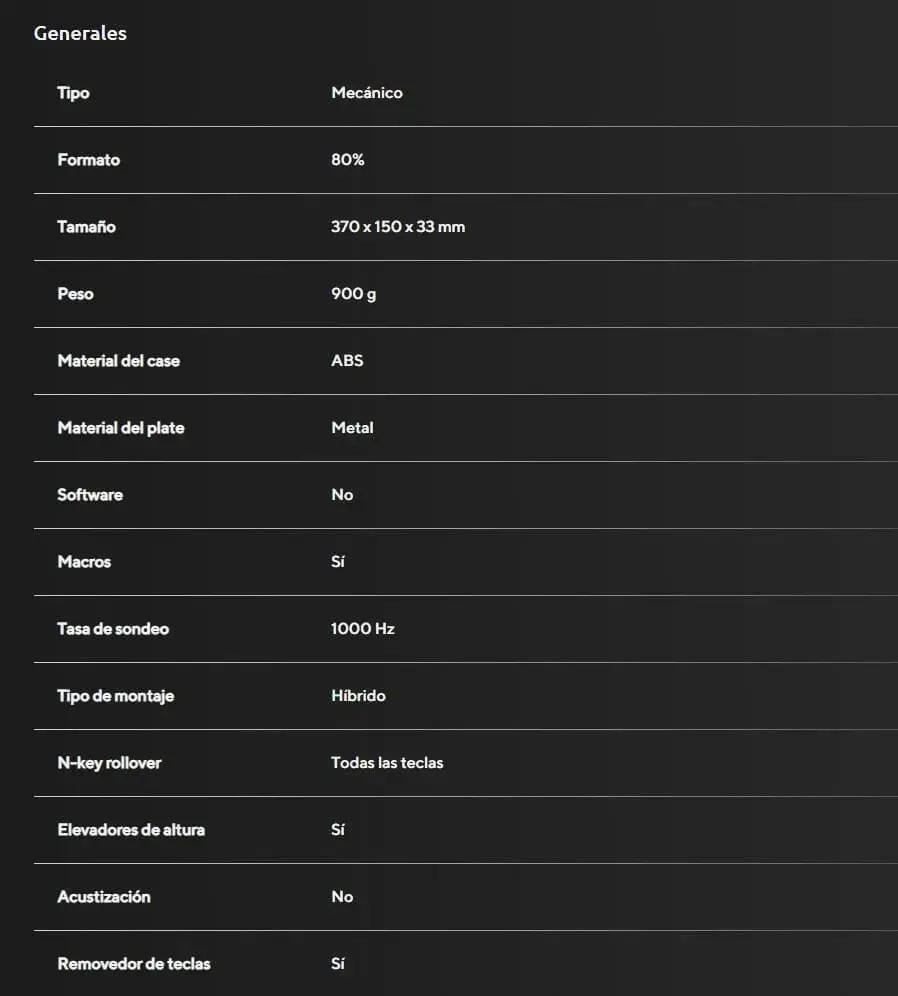Select the 900 g weight value
The image size is (898, 996).
[x=354, y=294]
